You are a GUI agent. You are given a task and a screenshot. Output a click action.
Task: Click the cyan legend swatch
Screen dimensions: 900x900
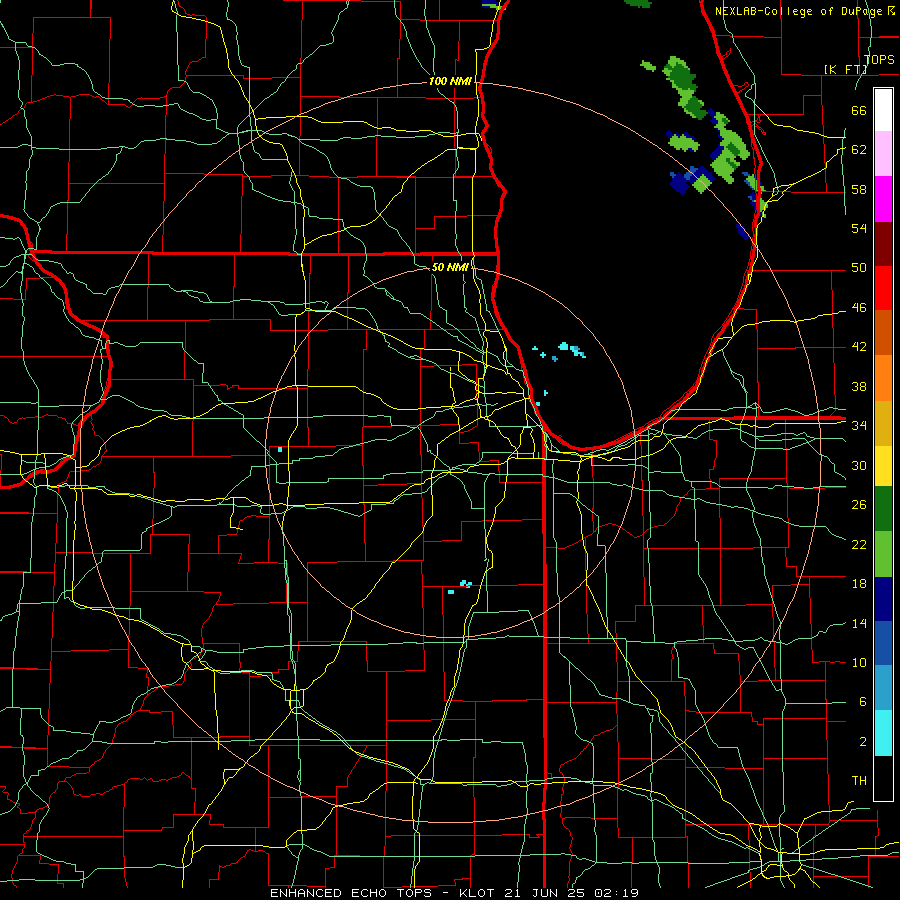click(883, 733)
